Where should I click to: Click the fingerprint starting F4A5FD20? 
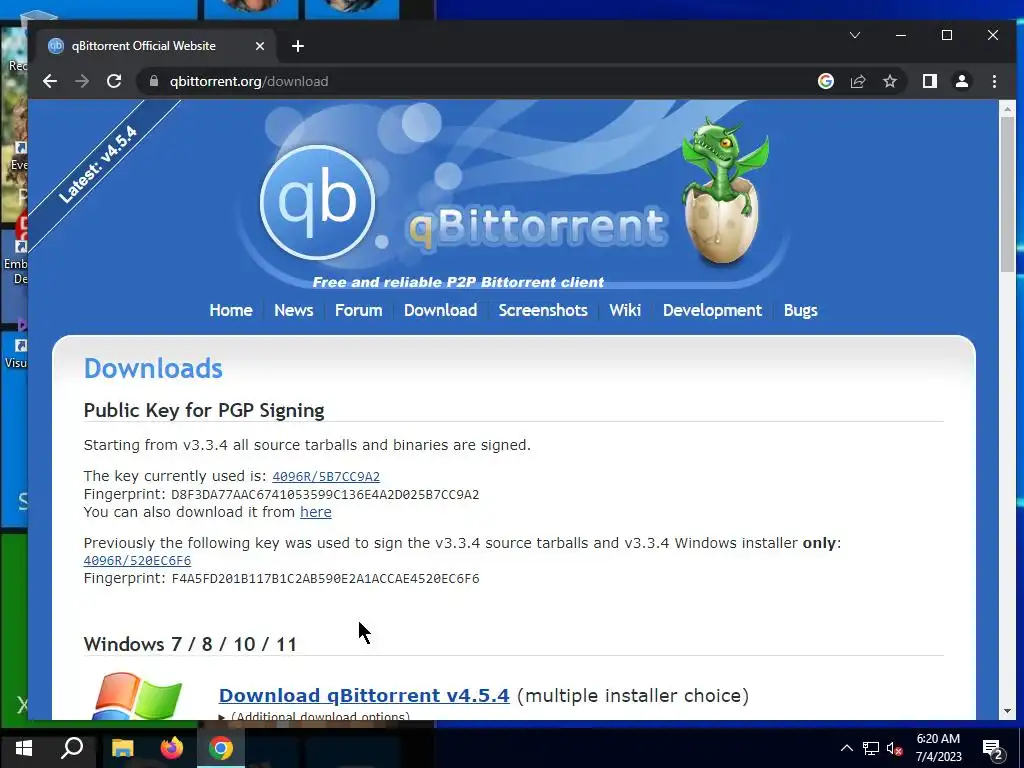coord(325,579)
